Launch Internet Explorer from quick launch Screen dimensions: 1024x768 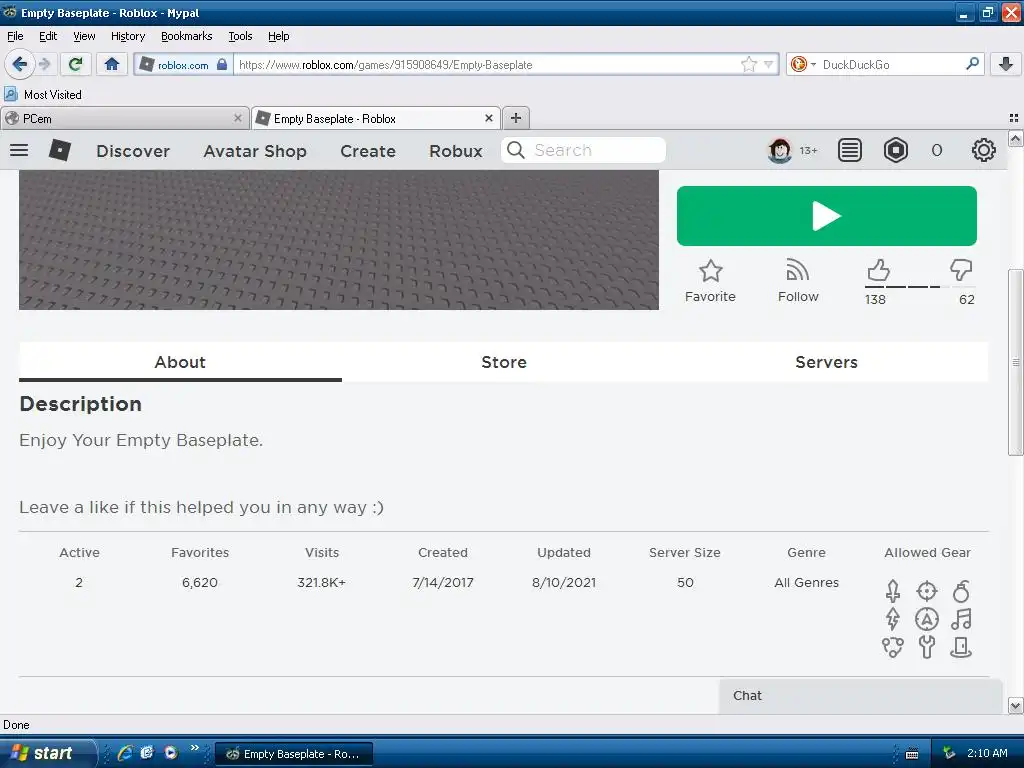click(125, 753)
